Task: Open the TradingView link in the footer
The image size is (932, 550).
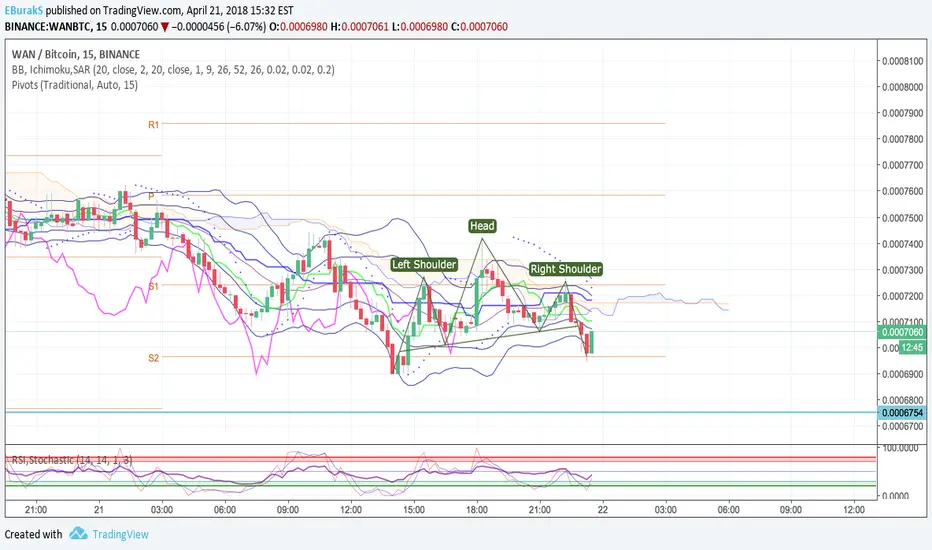Action: click(x=120, y=534)
